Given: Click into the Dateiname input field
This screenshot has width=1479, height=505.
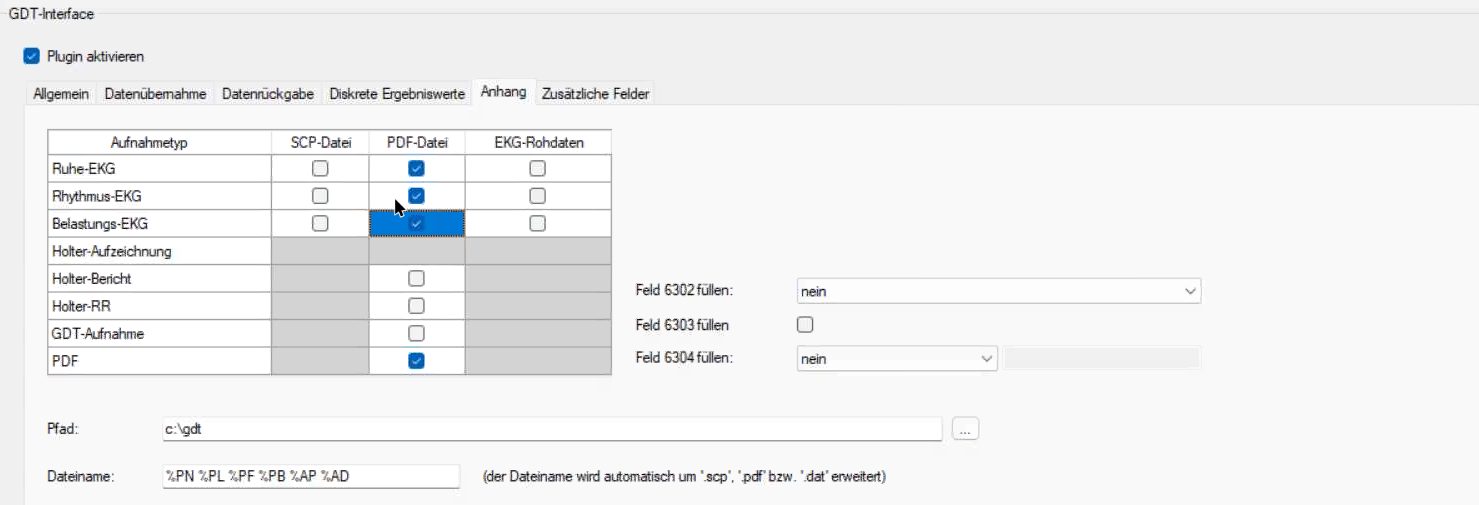Looking at the screenshot, I should coord(310,477).
